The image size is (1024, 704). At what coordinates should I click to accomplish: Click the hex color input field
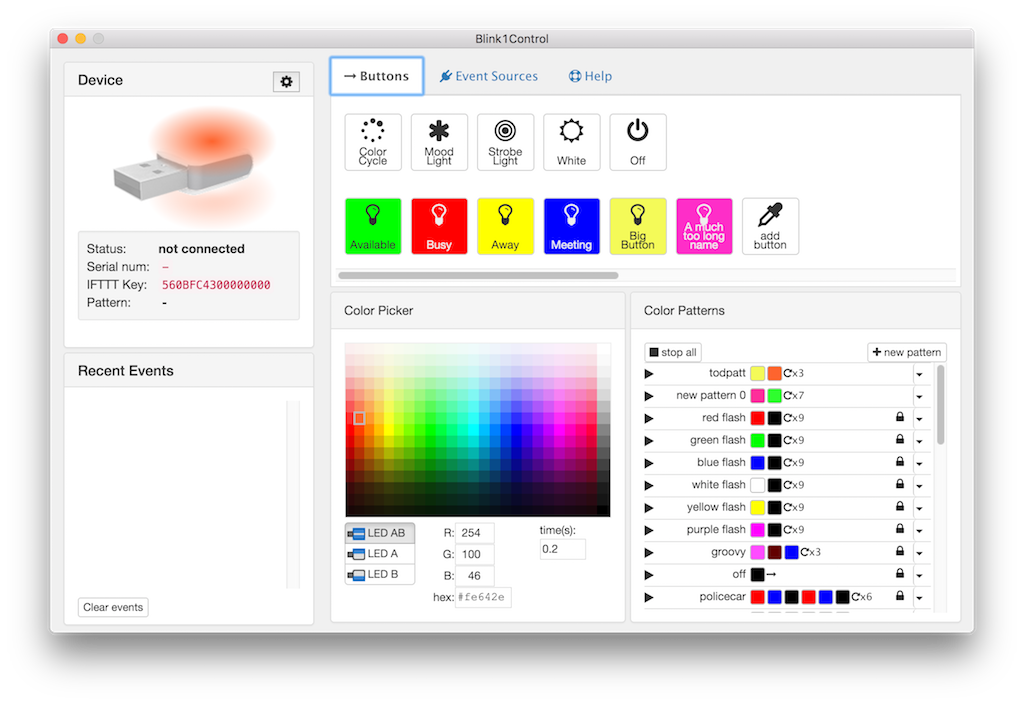[483, 597]
